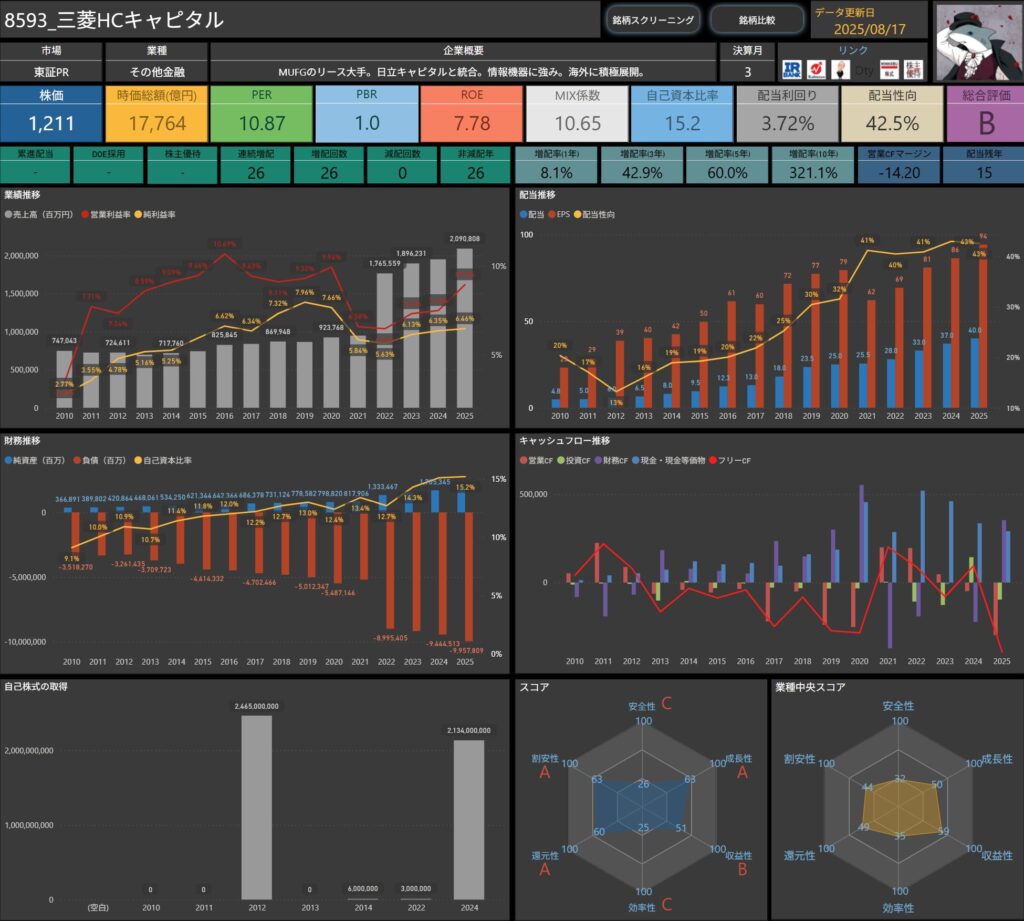Click the その他金融 industry cell
Image resolution: width=1024 pixels, height=921 pixels.
[157, 72]
